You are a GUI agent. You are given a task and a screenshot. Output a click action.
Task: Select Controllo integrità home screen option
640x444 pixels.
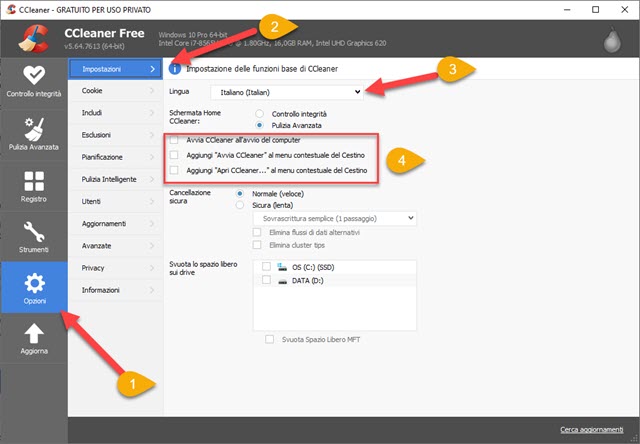pos(259,113)
